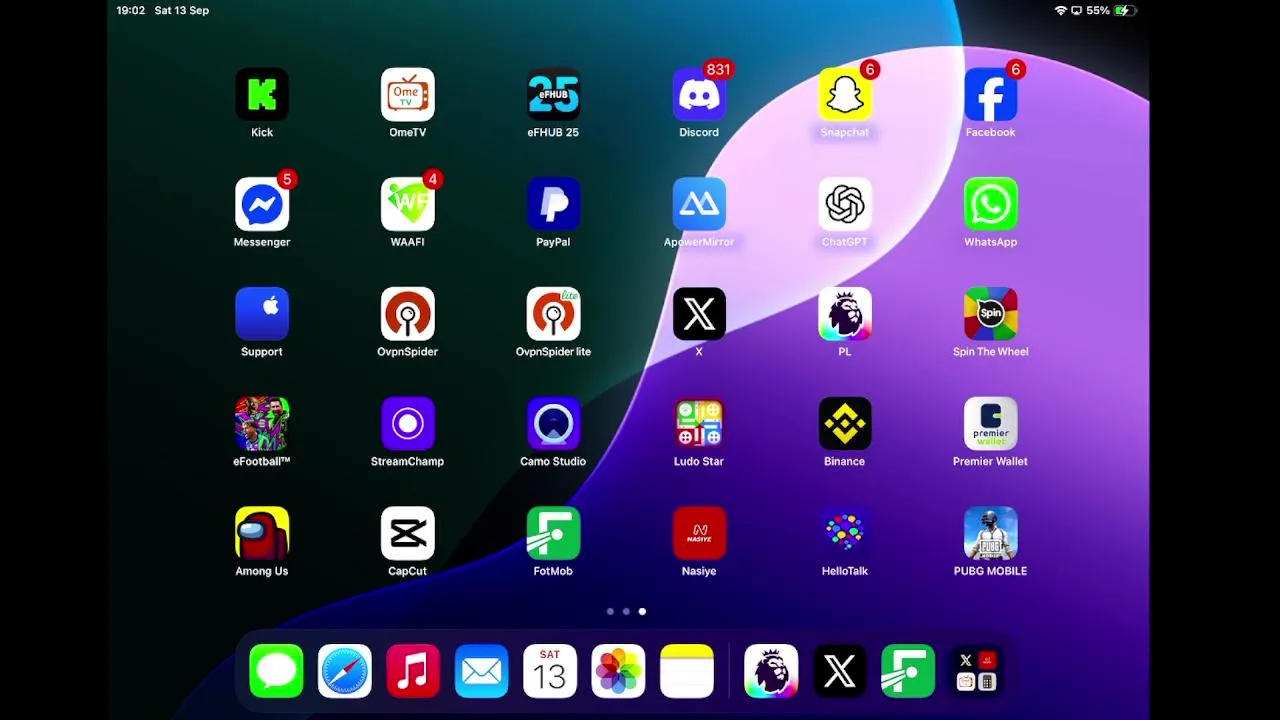This screenshot has height=720, width=1280.
Task: Open Safari from the dock
Action: pyautogui.click(x=345, y=671)
